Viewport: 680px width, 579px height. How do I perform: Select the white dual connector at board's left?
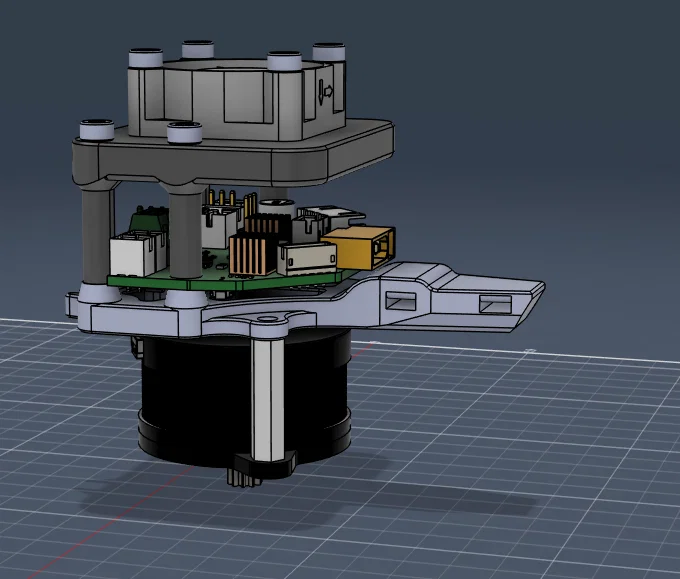point(137,255)
